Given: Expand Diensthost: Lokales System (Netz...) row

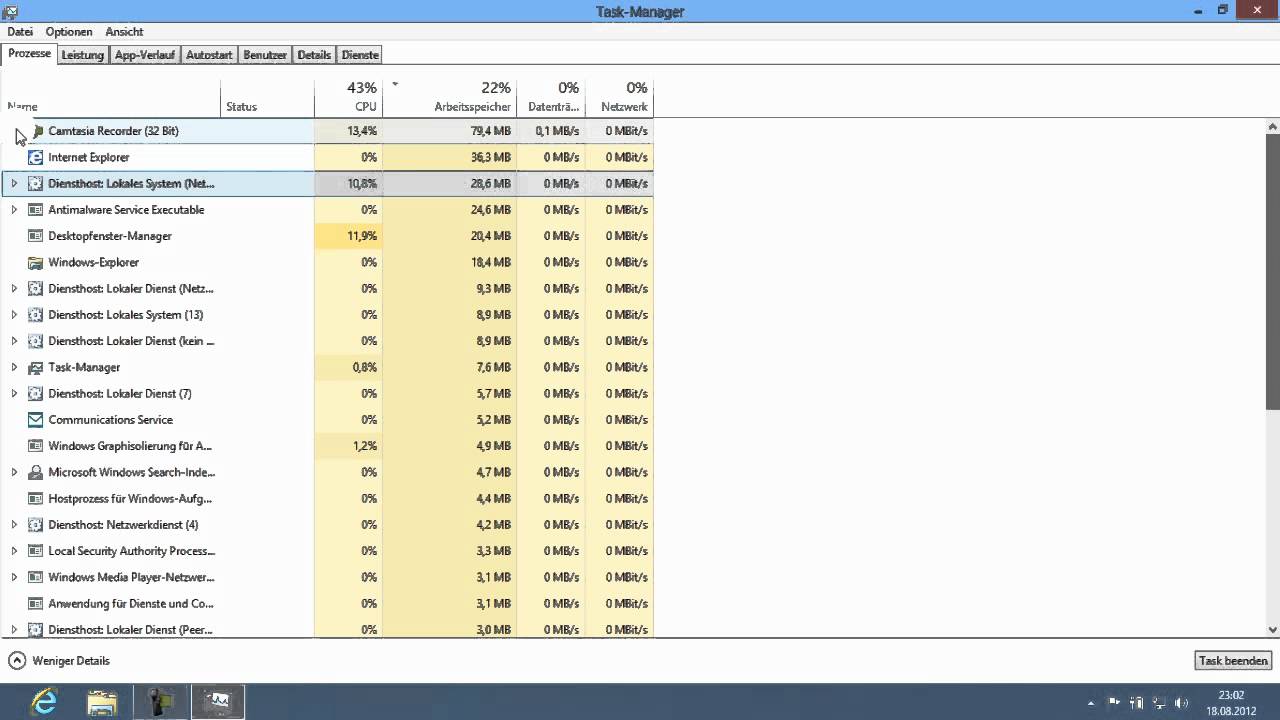Looking at the screenshot, I should [x=14, y=183].
